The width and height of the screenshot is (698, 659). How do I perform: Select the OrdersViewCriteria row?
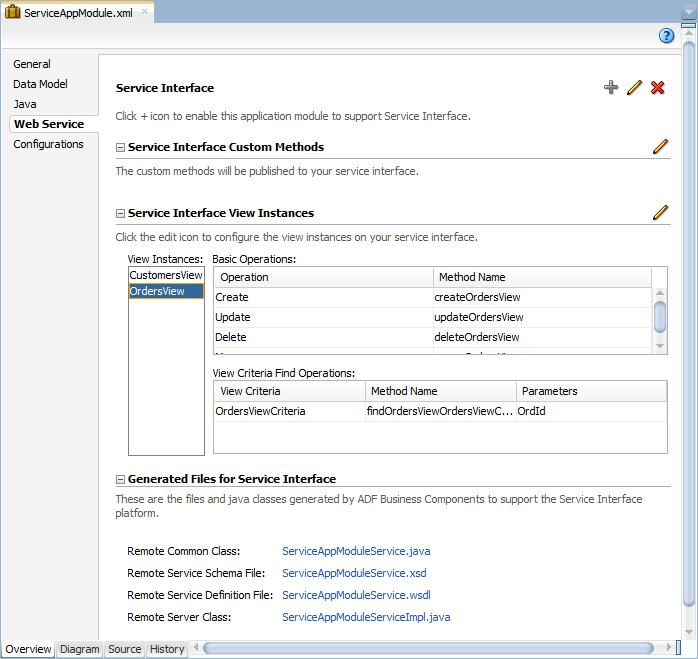click(440, 411)
